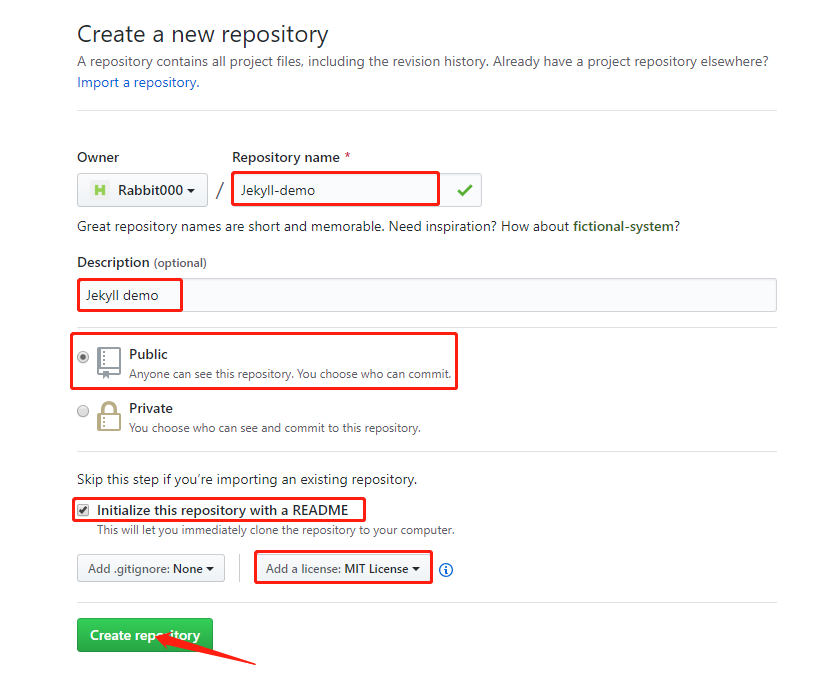
Task: Click the Create a new repository heading
Action: (x=203, y=34)
